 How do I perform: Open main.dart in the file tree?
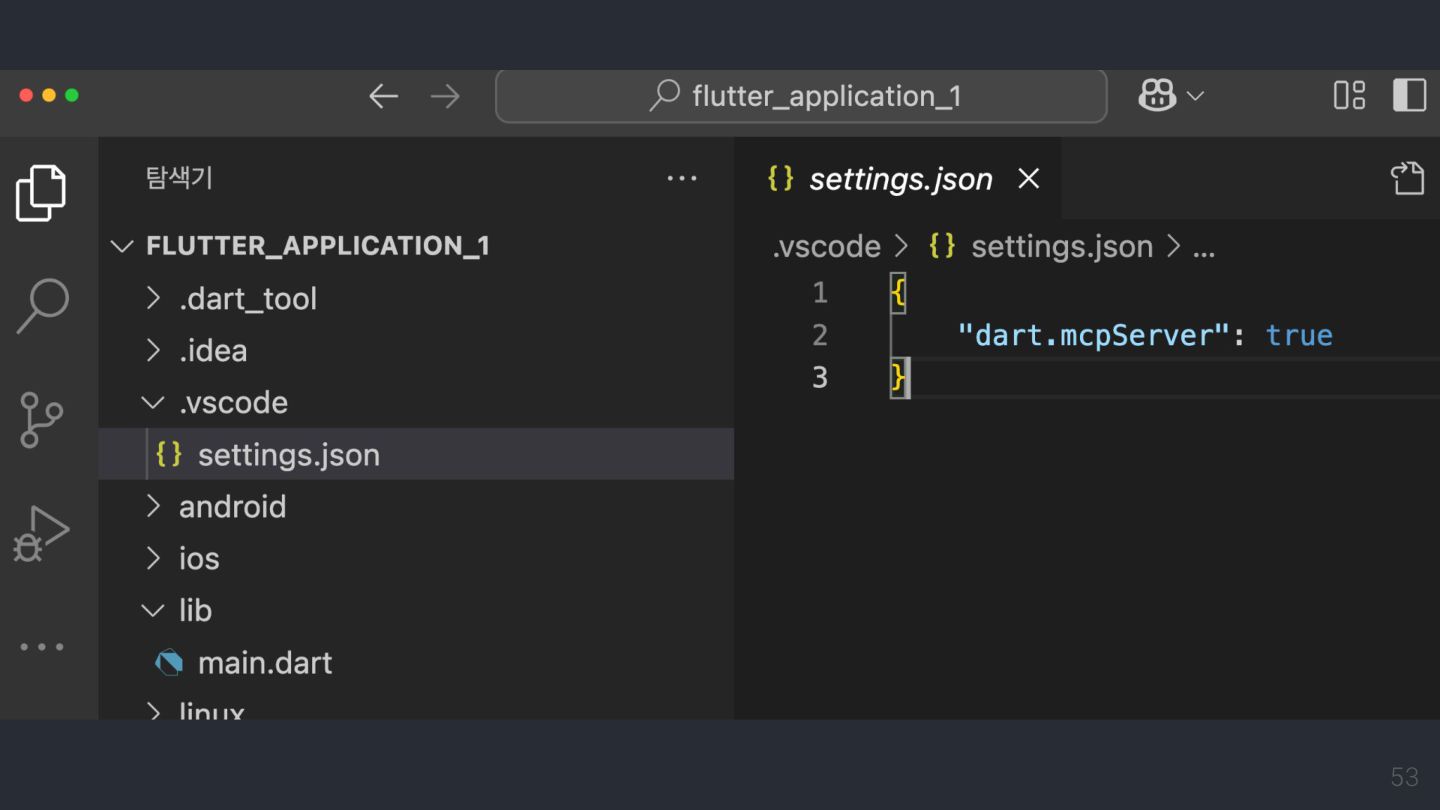click(x=416, y=662)
